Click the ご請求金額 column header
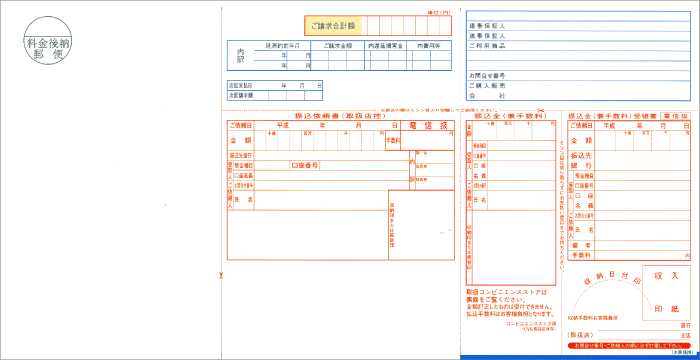The height and width of the screenshot is (360, 700). [x=338, y=46]
